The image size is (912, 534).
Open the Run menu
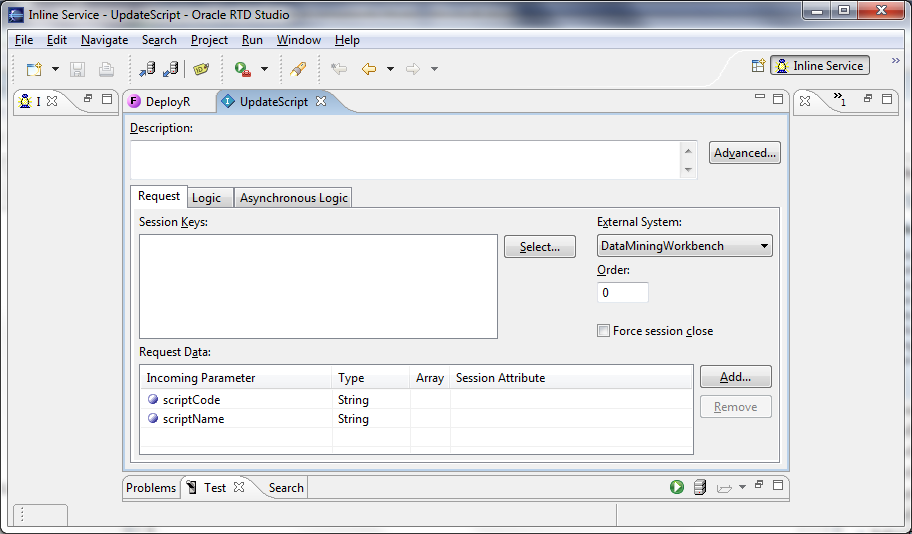(252, 40)
